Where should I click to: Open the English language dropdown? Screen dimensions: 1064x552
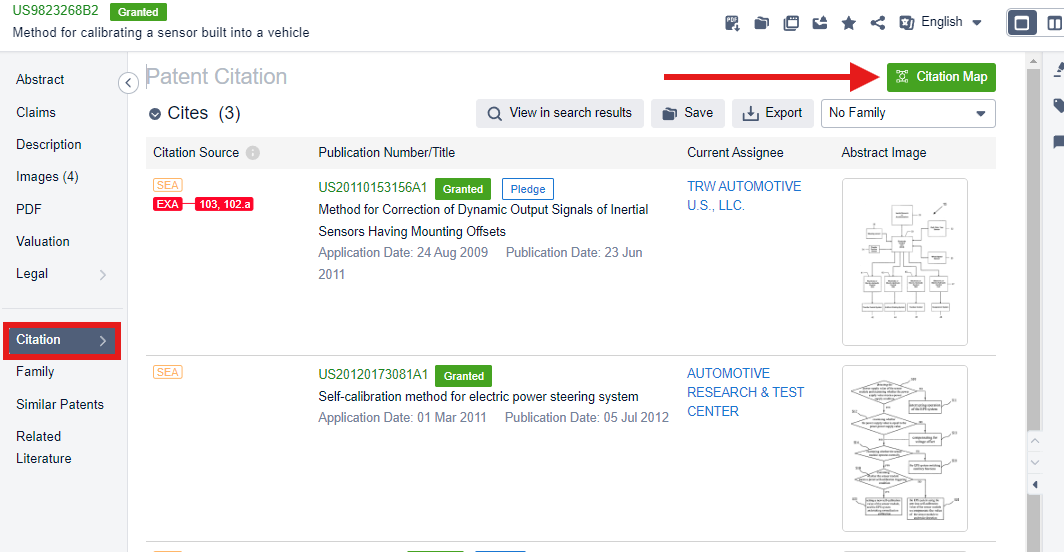pos(941,22)
